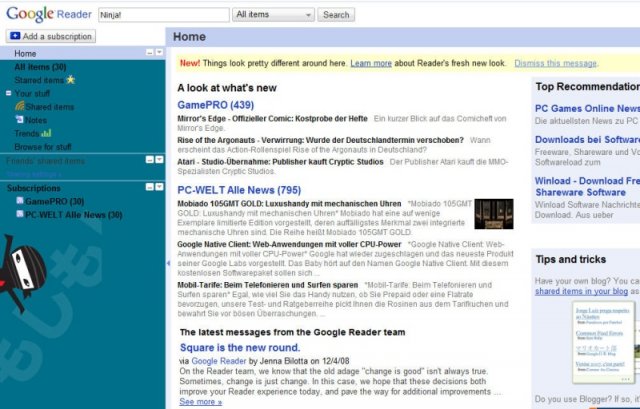Click the Google Reader logo

click(47, 14)
